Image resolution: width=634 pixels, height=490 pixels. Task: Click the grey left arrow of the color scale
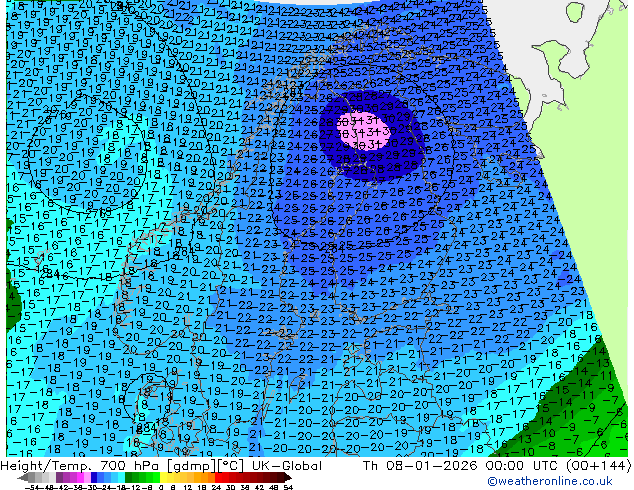coord(23,477)
